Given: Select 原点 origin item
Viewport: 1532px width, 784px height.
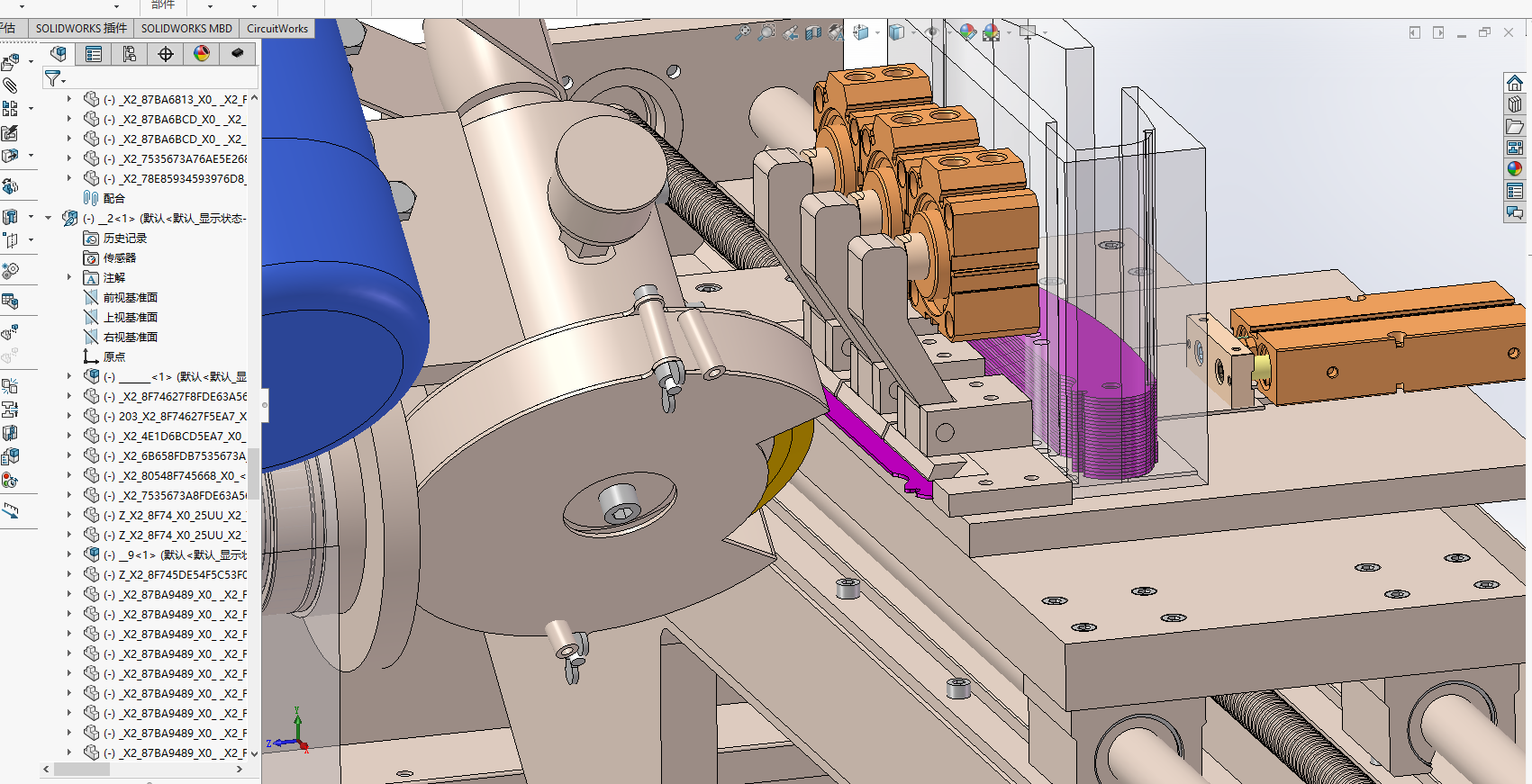Looking at the screenshot, I should (x=104, y=356).
